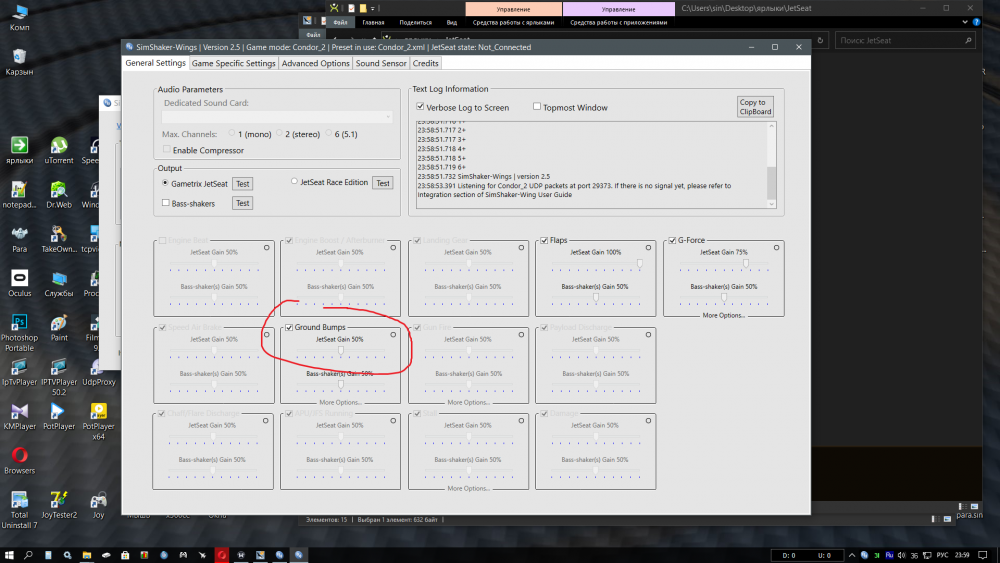
Task: Open the IPTVPlayer 50.2 desktop shortcut
Action: tap(59, 377)
